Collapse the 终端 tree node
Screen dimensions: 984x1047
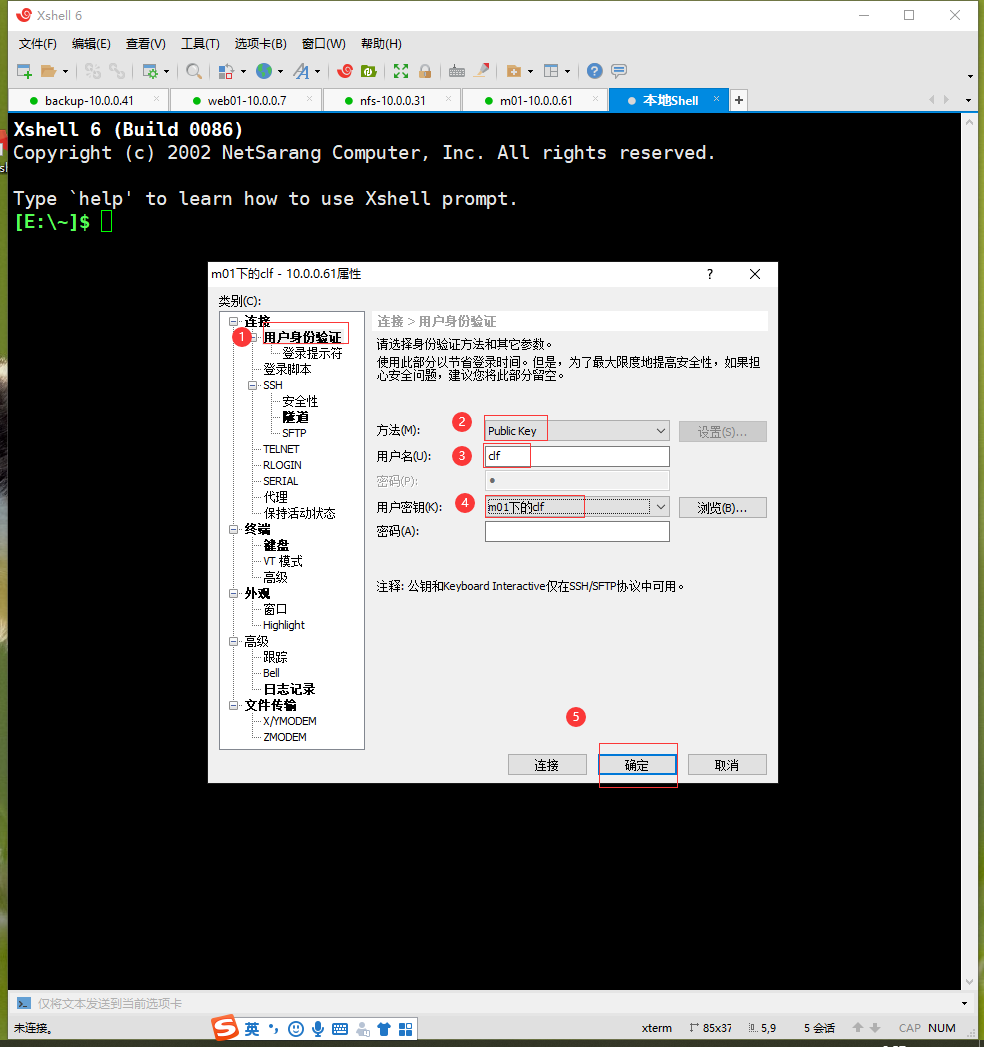[234, 530]
